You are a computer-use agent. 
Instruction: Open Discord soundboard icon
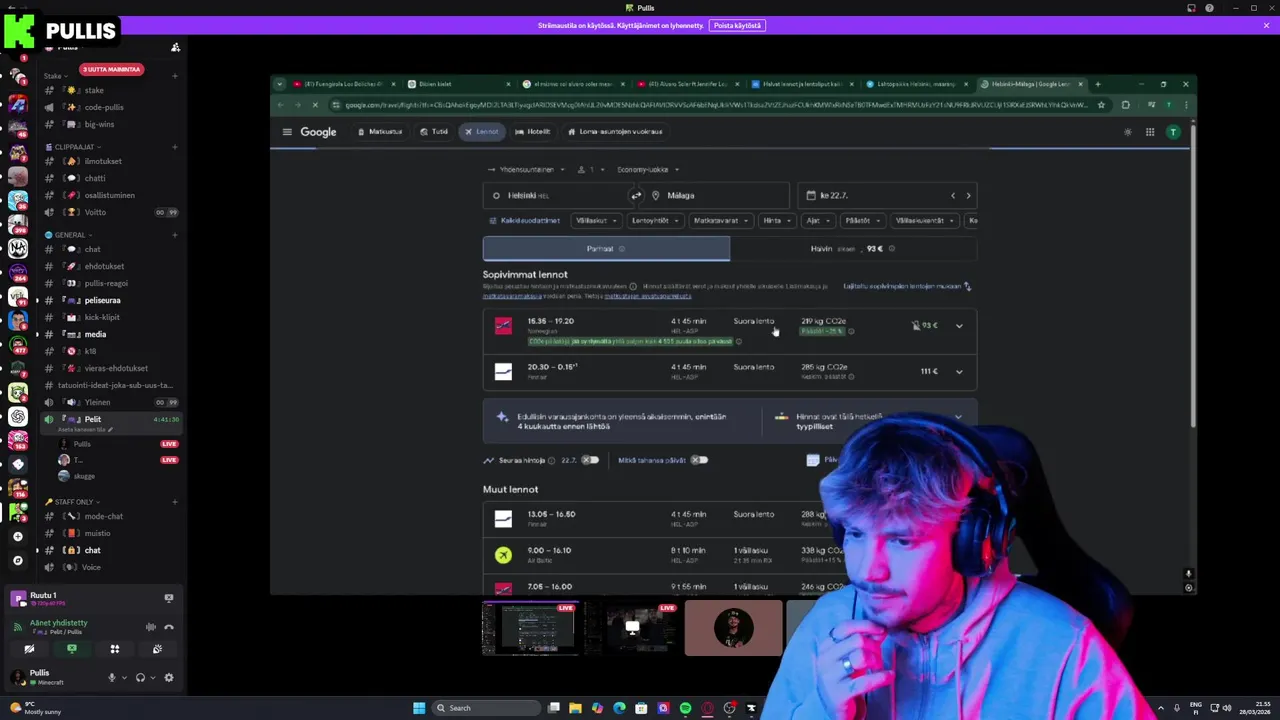coord(157,649)
